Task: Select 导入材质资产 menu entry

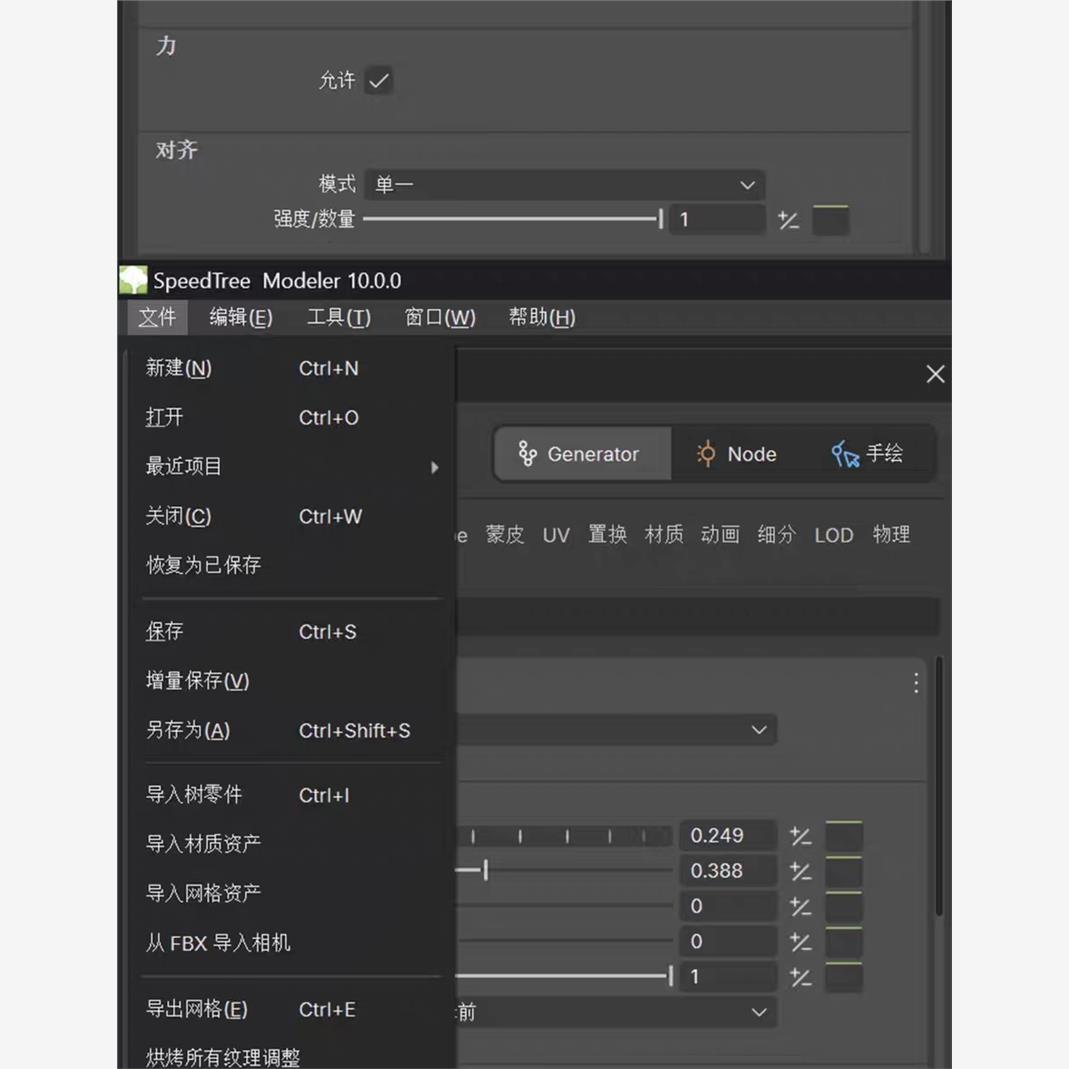Action: (x=292, y=844)
